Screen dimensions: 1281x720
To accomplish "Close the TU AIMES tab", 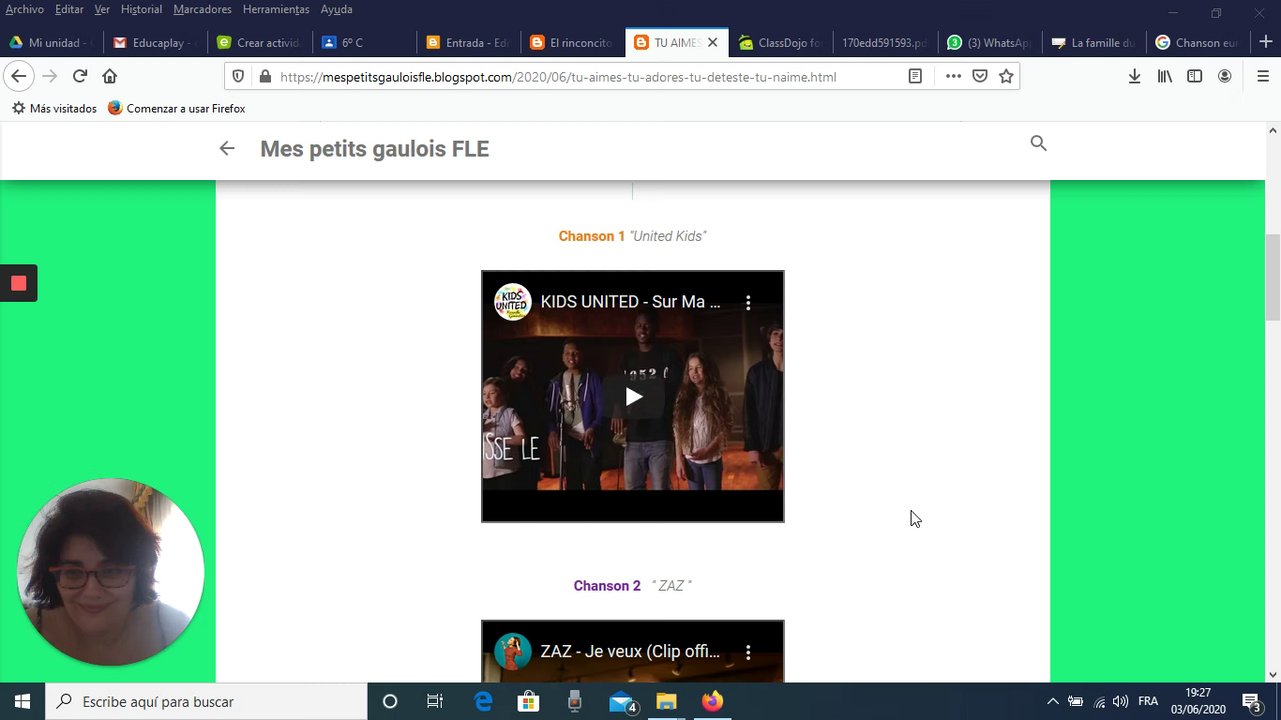I will (x=712, y=43).
